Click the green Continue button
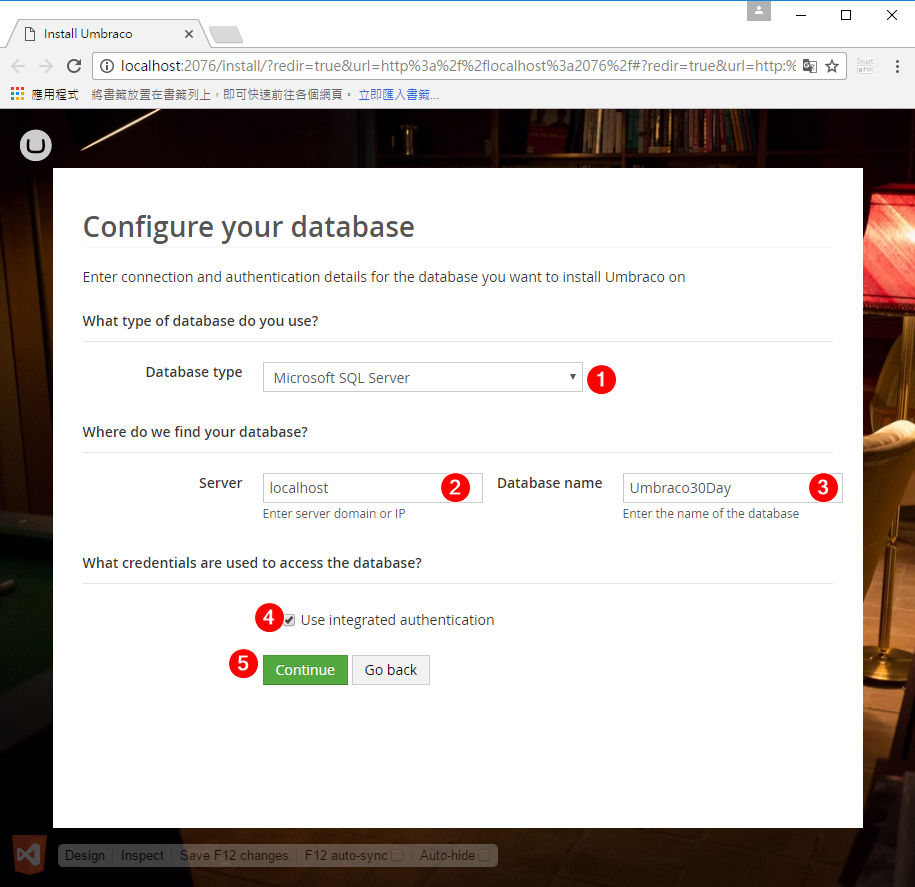Image resolution: width=915 pixels, height=887 pixels. (305, 670)
